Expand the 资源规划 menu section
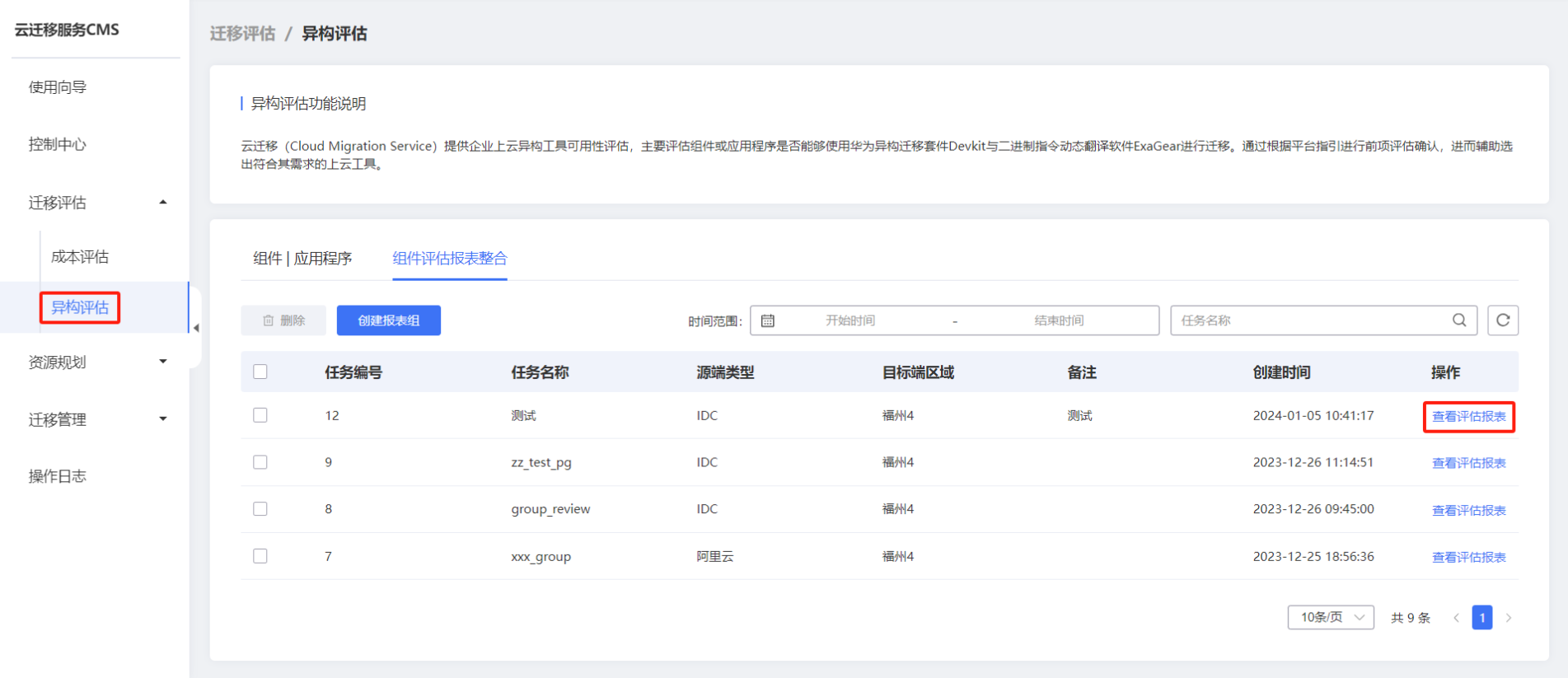The height and width of the screenshot is (678, 1568). [162, 362]
